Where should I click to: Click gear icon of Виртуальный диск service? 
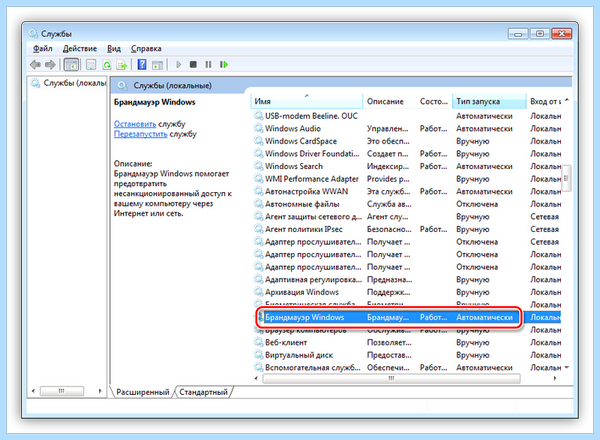pos(259,355)
